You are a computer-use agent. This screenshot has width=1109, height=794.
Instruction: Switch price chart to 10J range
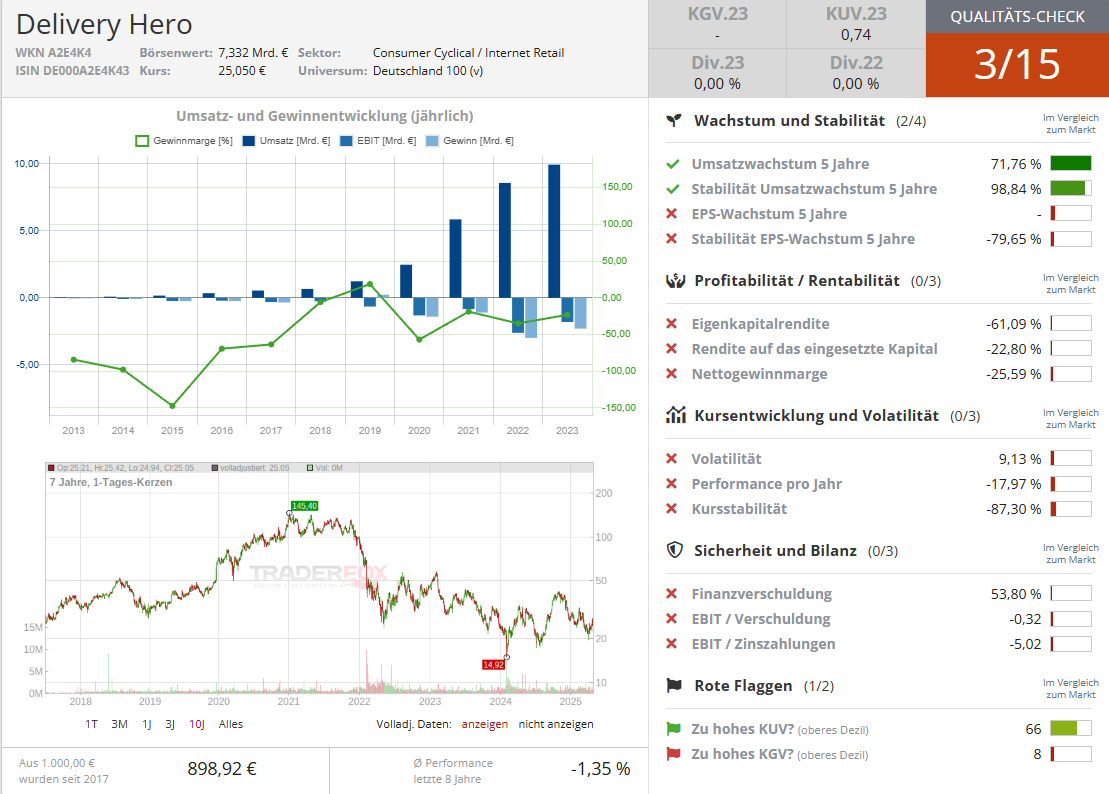click(197, 724)
